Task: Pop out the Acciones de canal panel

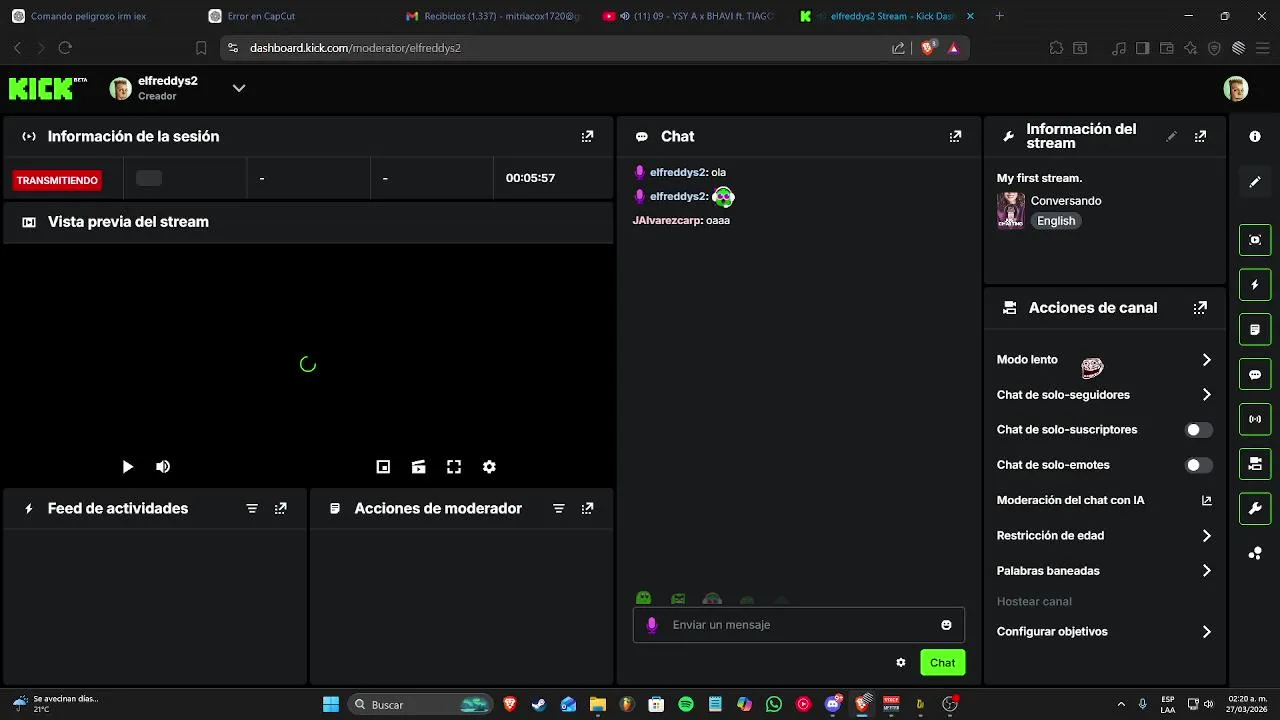Action: click(1200, 308)
